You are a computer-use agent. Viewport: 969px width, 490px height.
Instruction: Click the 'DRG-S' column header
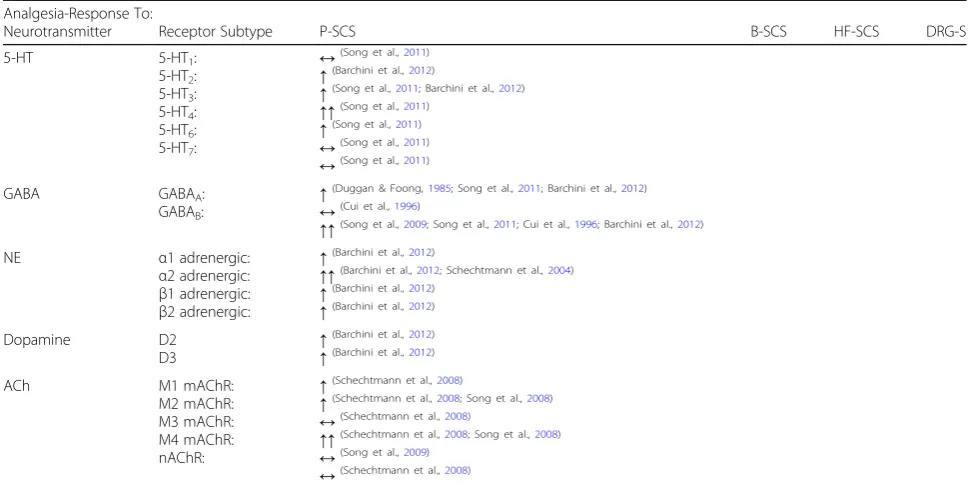pos(946,32)
